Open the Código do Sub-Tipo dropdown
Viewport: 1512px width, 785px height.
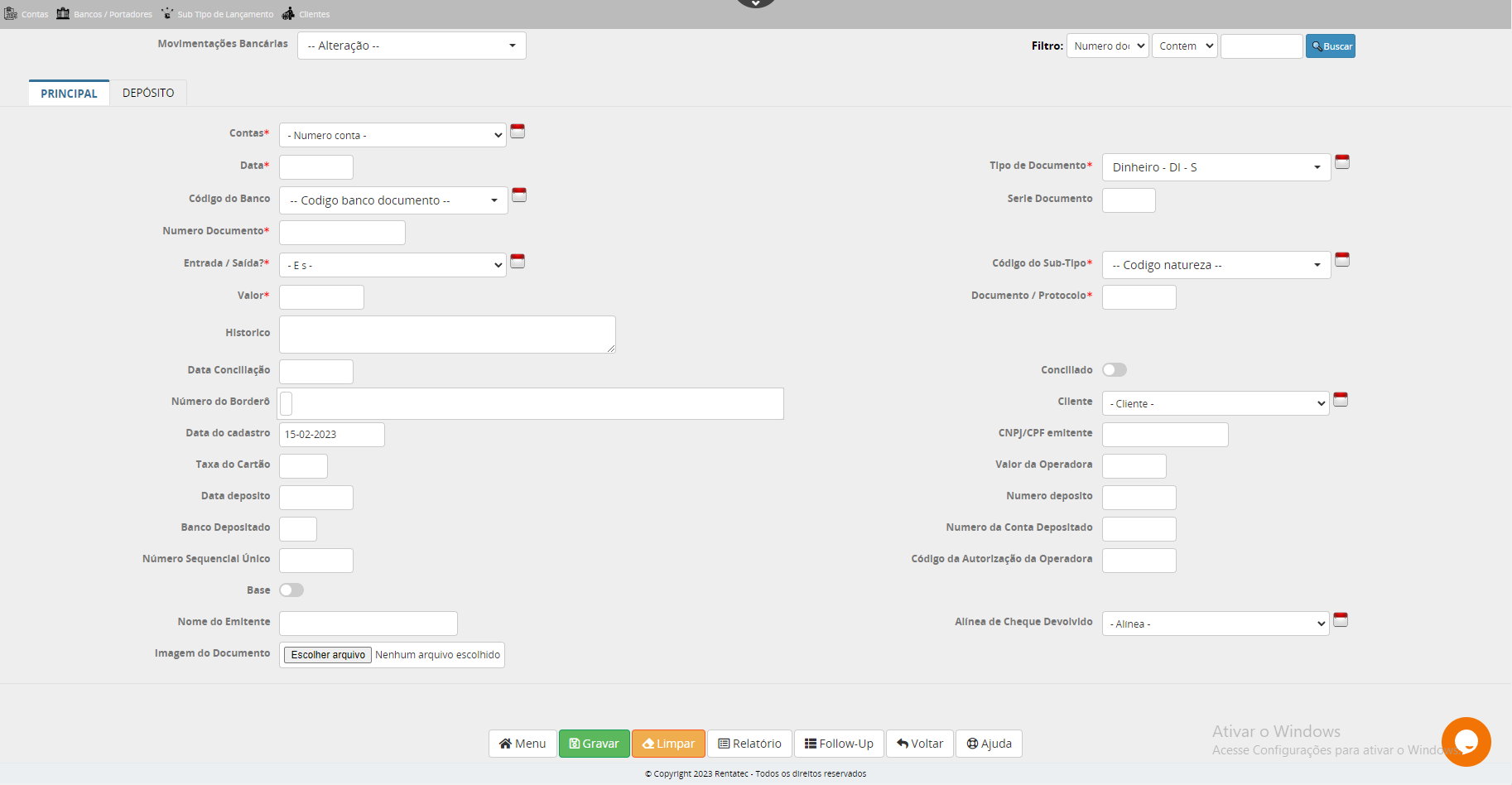(1216, 265)
